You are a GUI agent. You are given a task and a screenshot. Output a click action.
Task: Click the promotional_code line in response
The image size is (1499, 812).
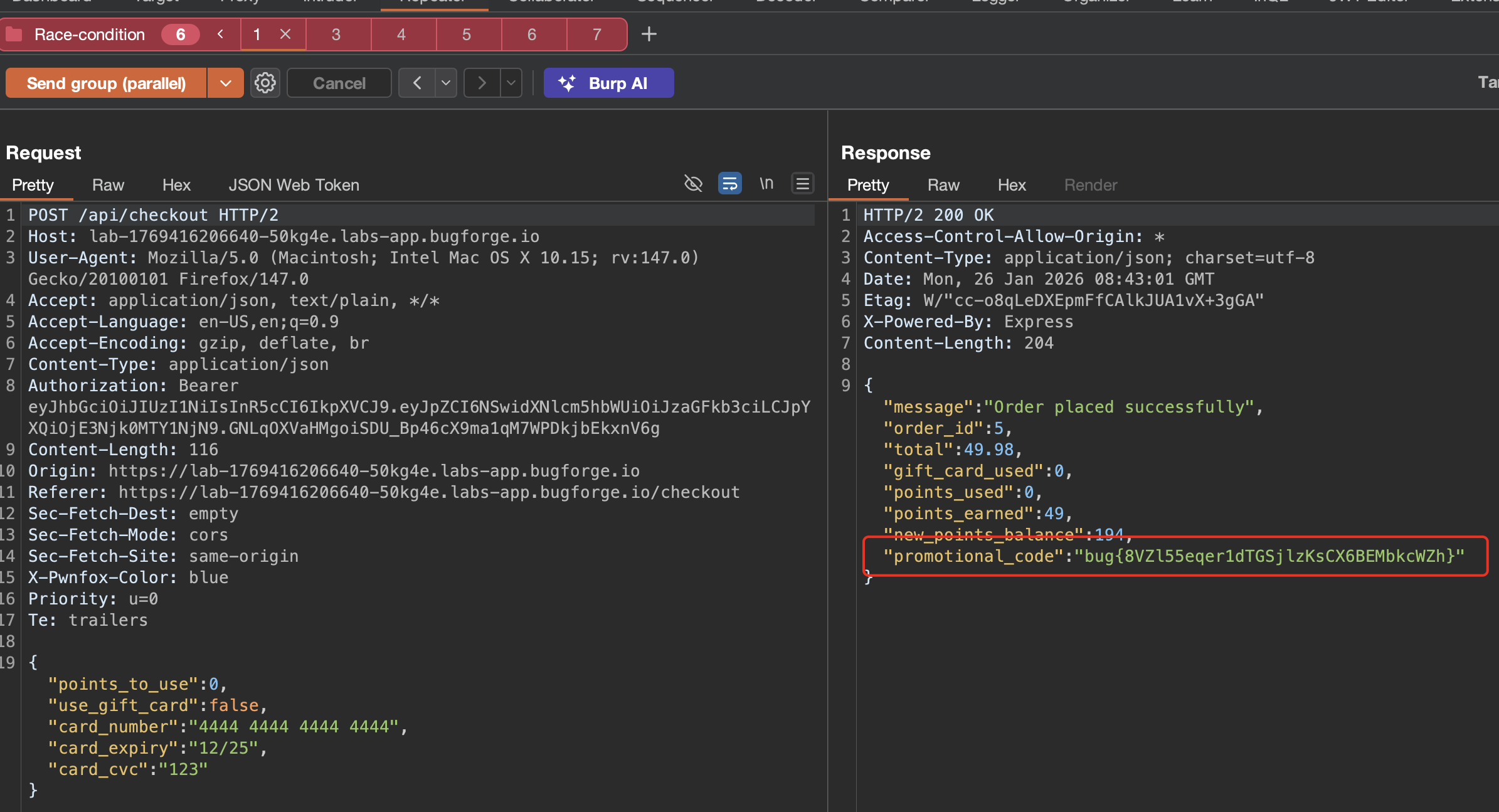1173,556
